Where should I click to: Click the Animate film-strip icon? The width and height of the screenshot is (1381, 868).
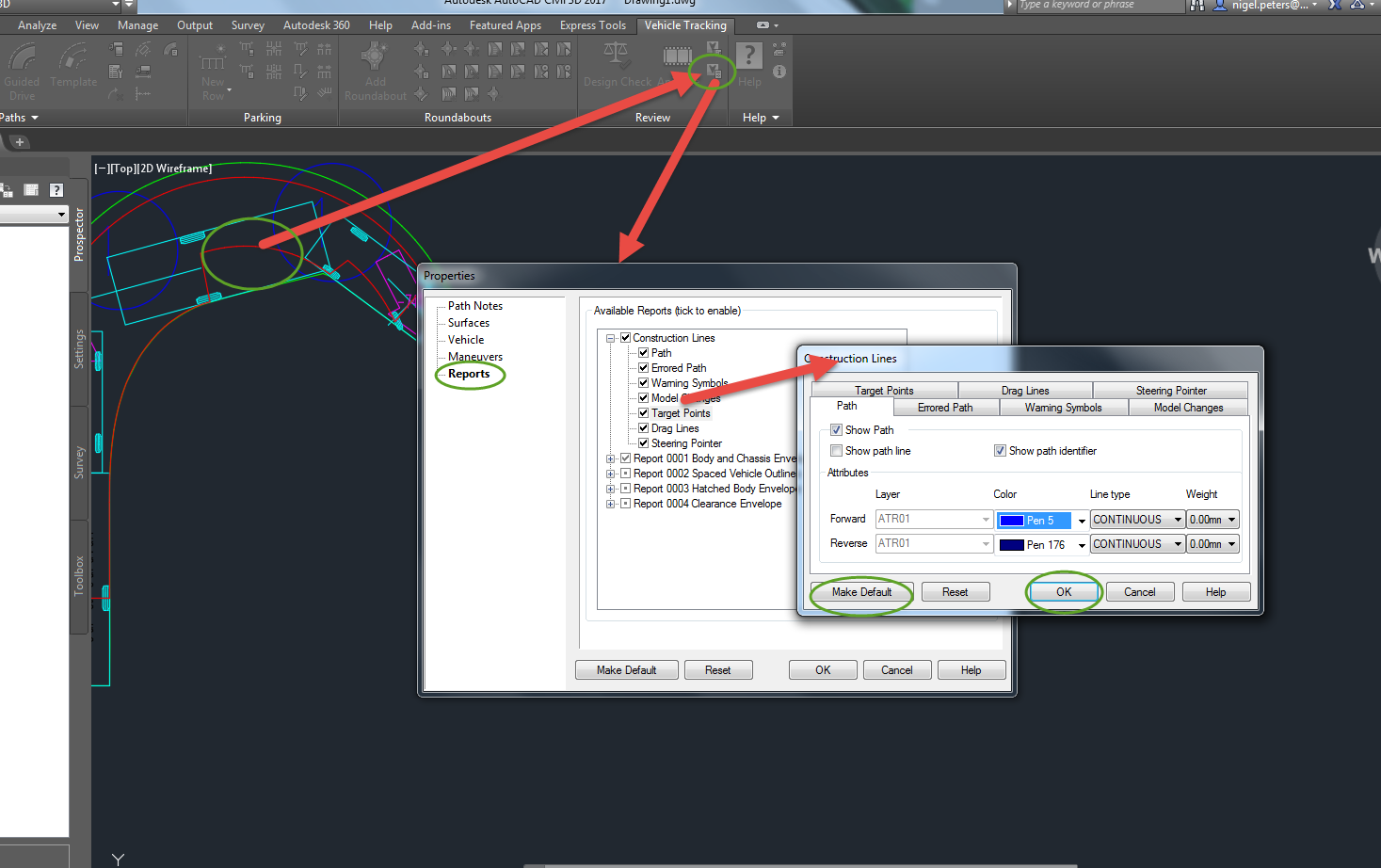pos(677,56)
